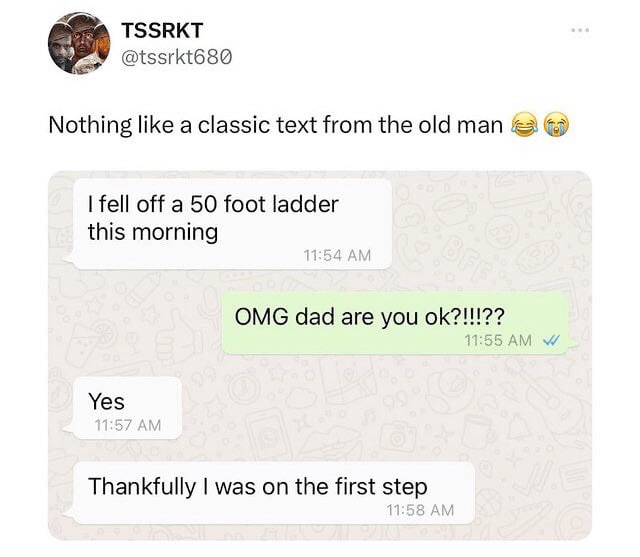Select the Thankfully first step message
Viewport: 640px width, 557px height.
click(273, 493)
